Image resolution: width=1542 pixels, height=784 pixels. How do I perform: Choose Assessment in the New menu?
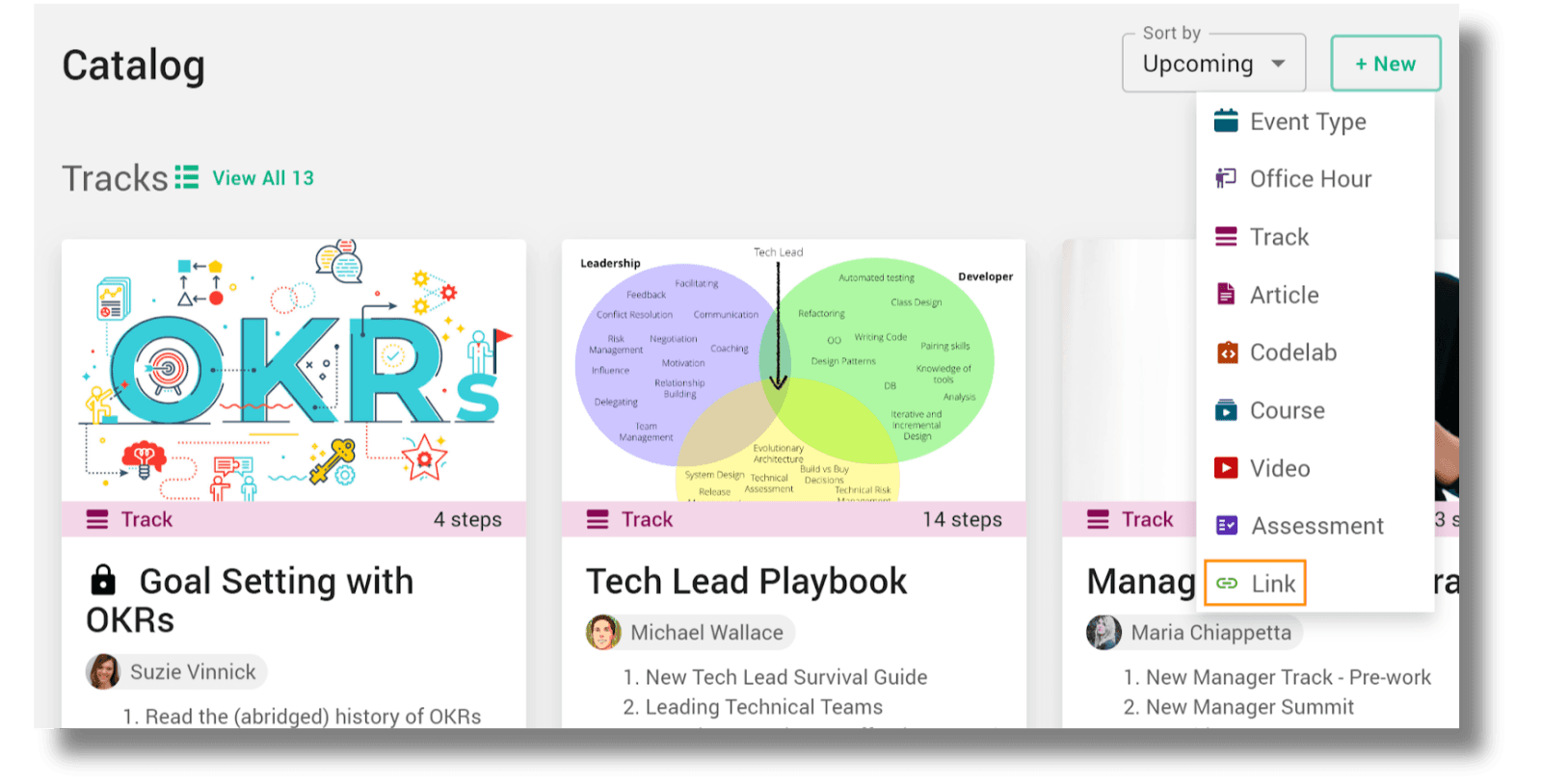1315,526
